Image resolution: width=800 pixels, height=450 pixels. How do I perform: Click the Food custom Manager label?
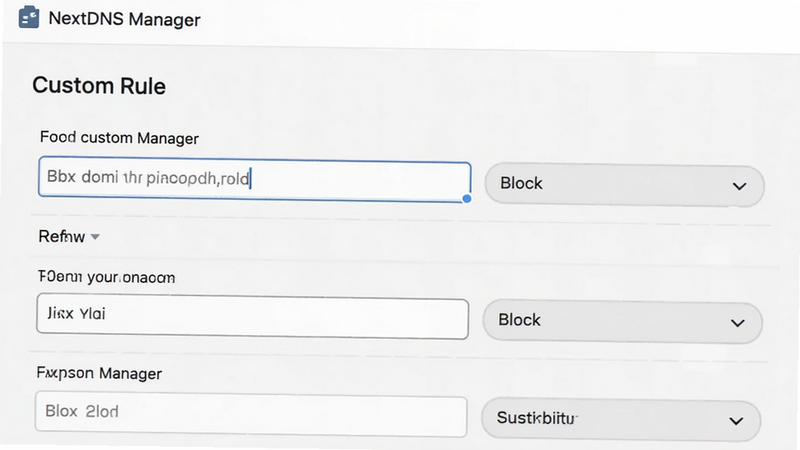(119, 138)
